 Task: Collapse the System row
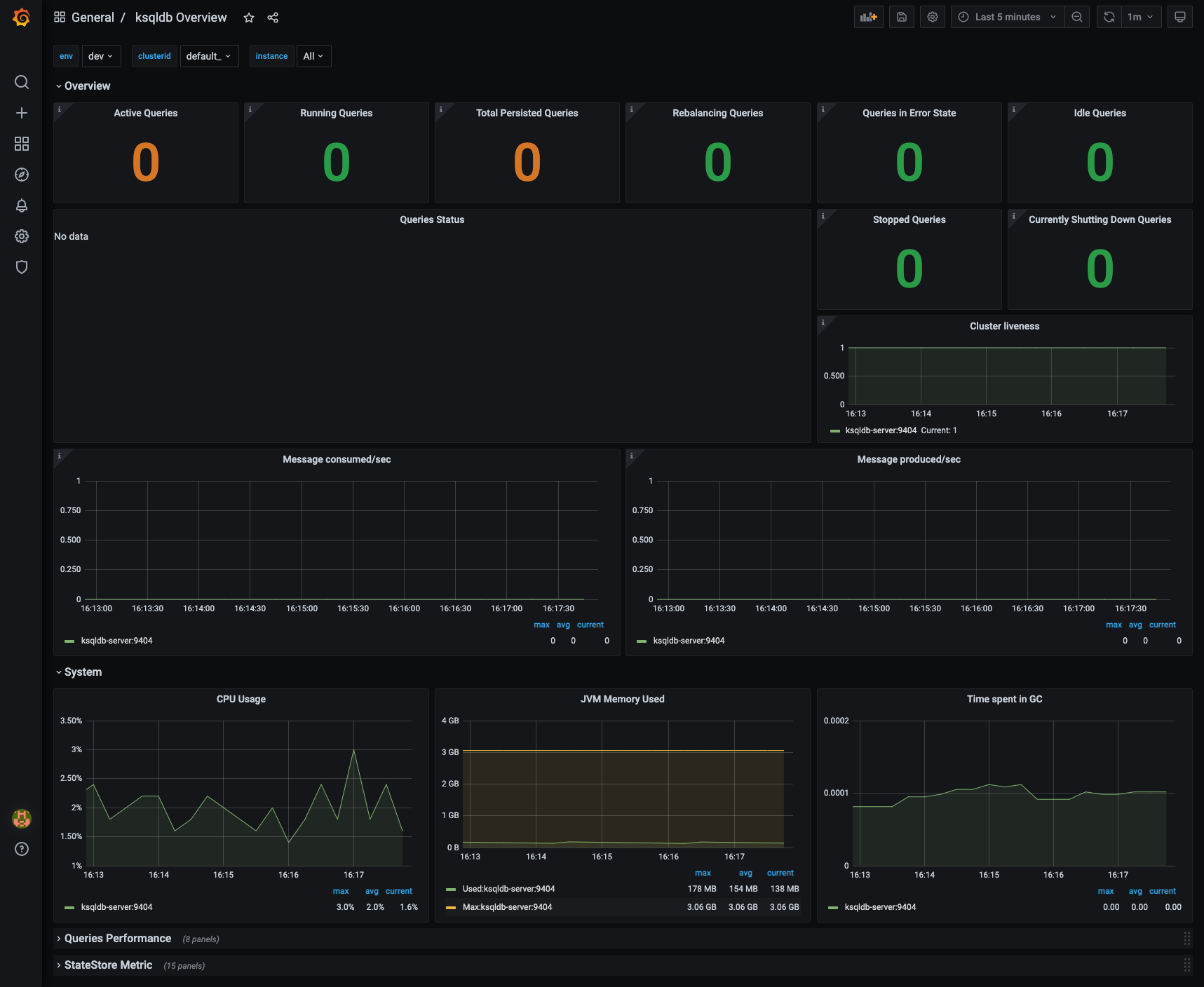[x=79, y=672]
